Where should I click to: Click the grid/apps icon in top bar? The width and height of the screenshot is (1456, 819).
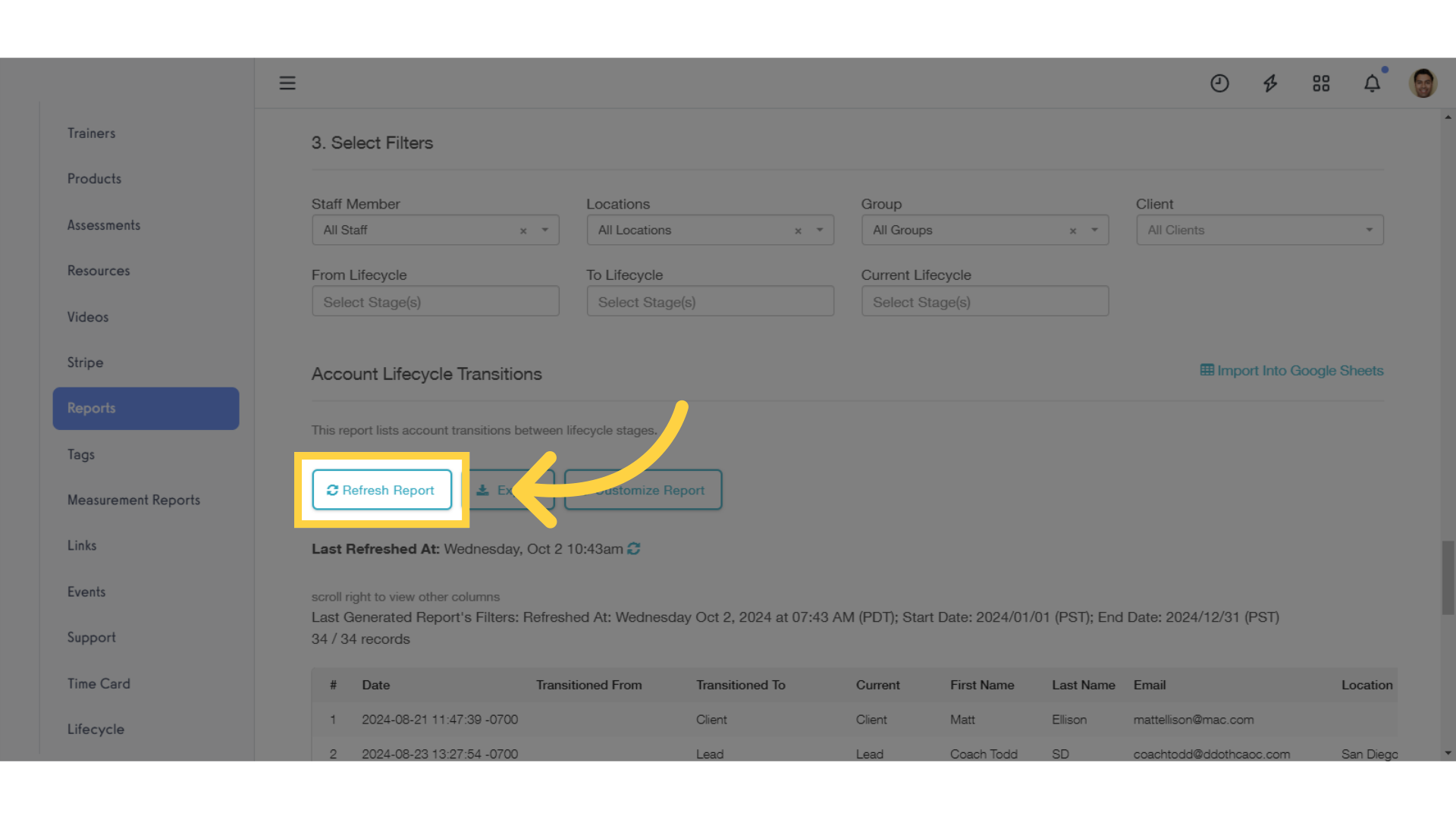click(1321, 82)
